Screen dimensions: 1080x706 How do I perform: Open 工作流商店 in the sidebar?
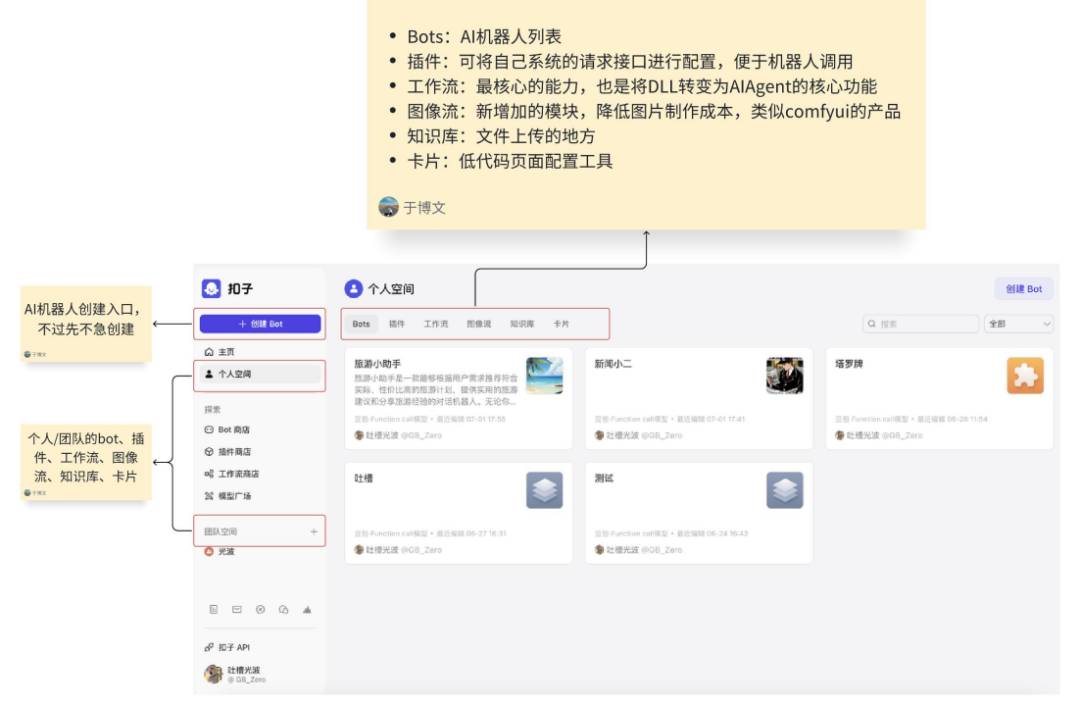pos(231,474)
